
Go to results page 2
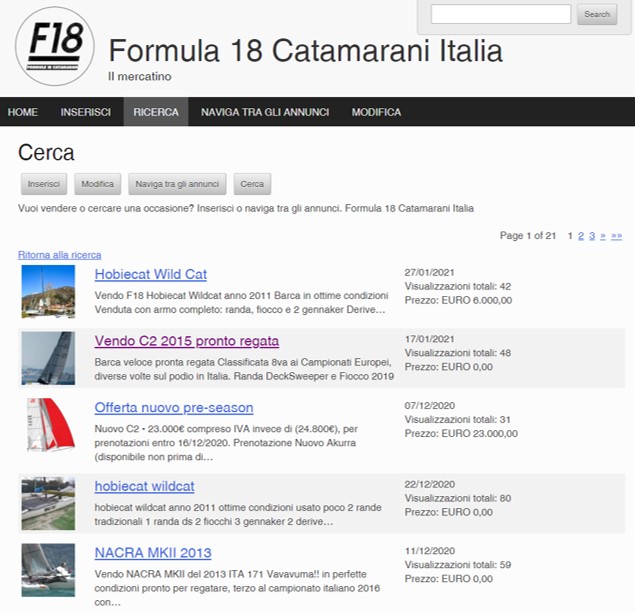581,236
